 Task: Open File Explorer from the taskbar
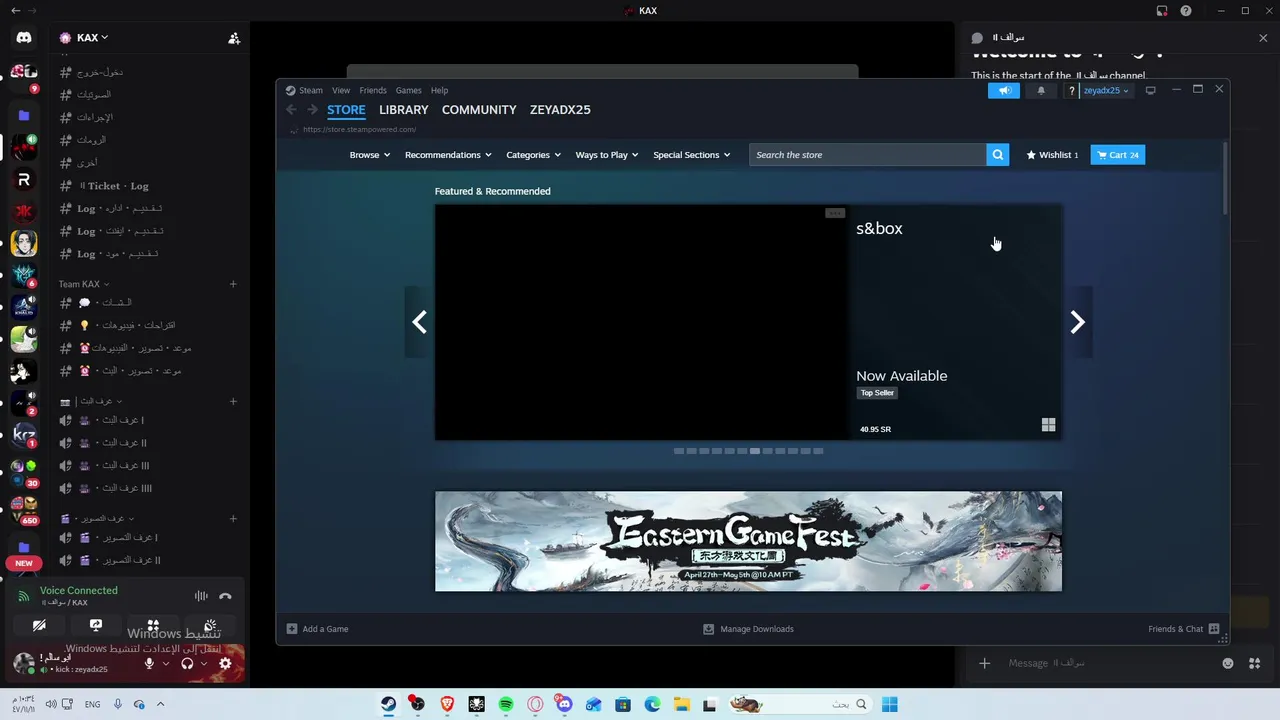681,704
